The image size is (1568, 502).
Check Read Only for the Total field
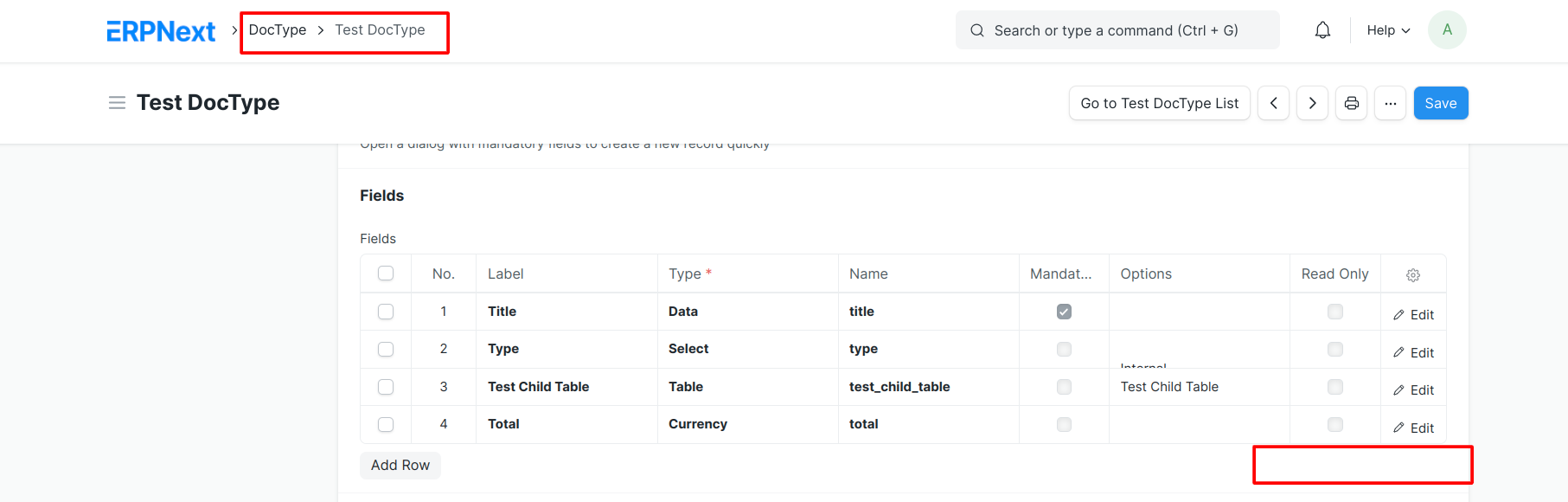click(1335, 425)
